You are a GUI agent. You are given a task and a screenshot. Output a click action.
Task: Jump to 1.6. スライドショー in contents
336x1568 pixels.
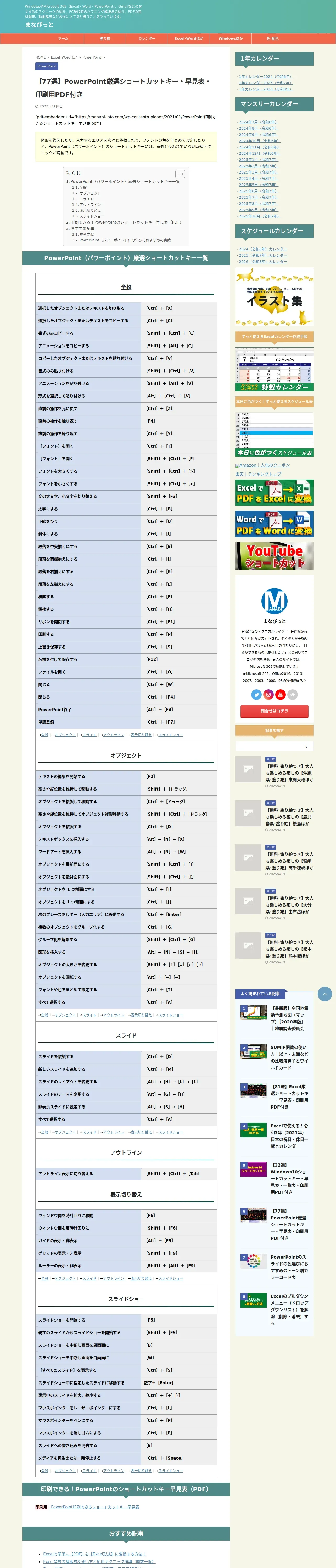[88, 216]
